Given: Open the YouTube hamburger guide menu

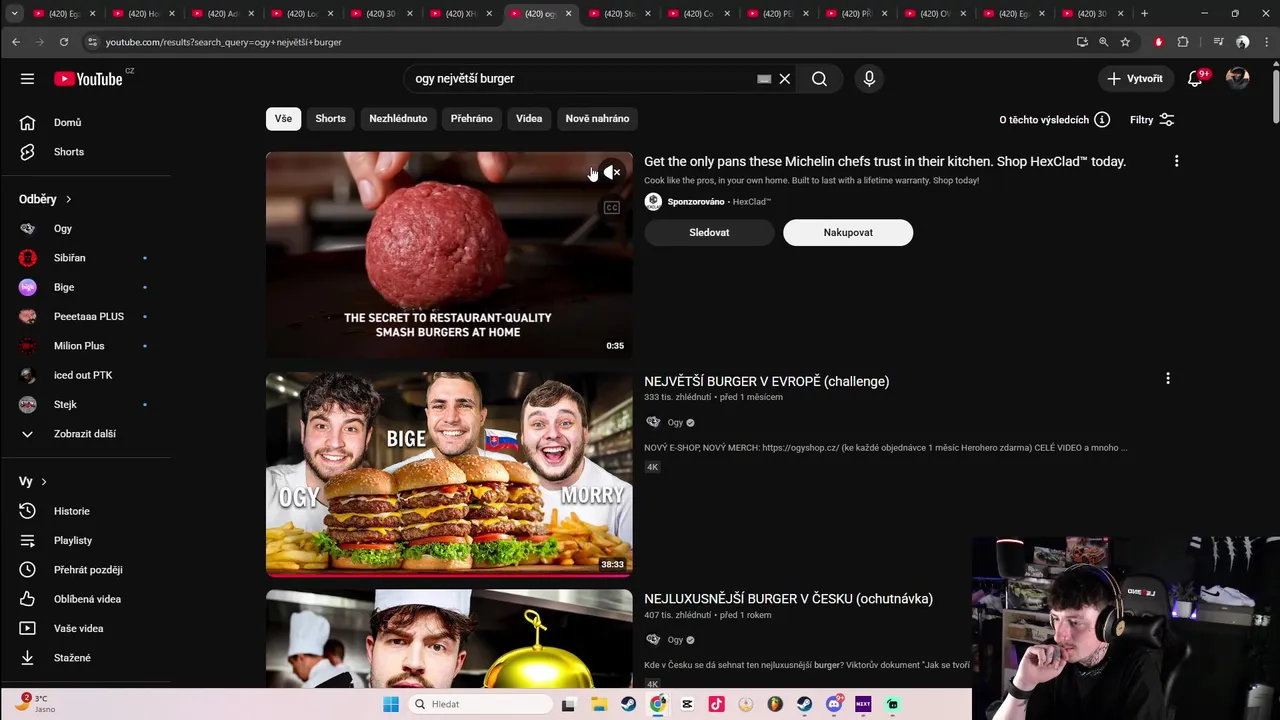Looking at the screenshot, I should coord(27,79).
